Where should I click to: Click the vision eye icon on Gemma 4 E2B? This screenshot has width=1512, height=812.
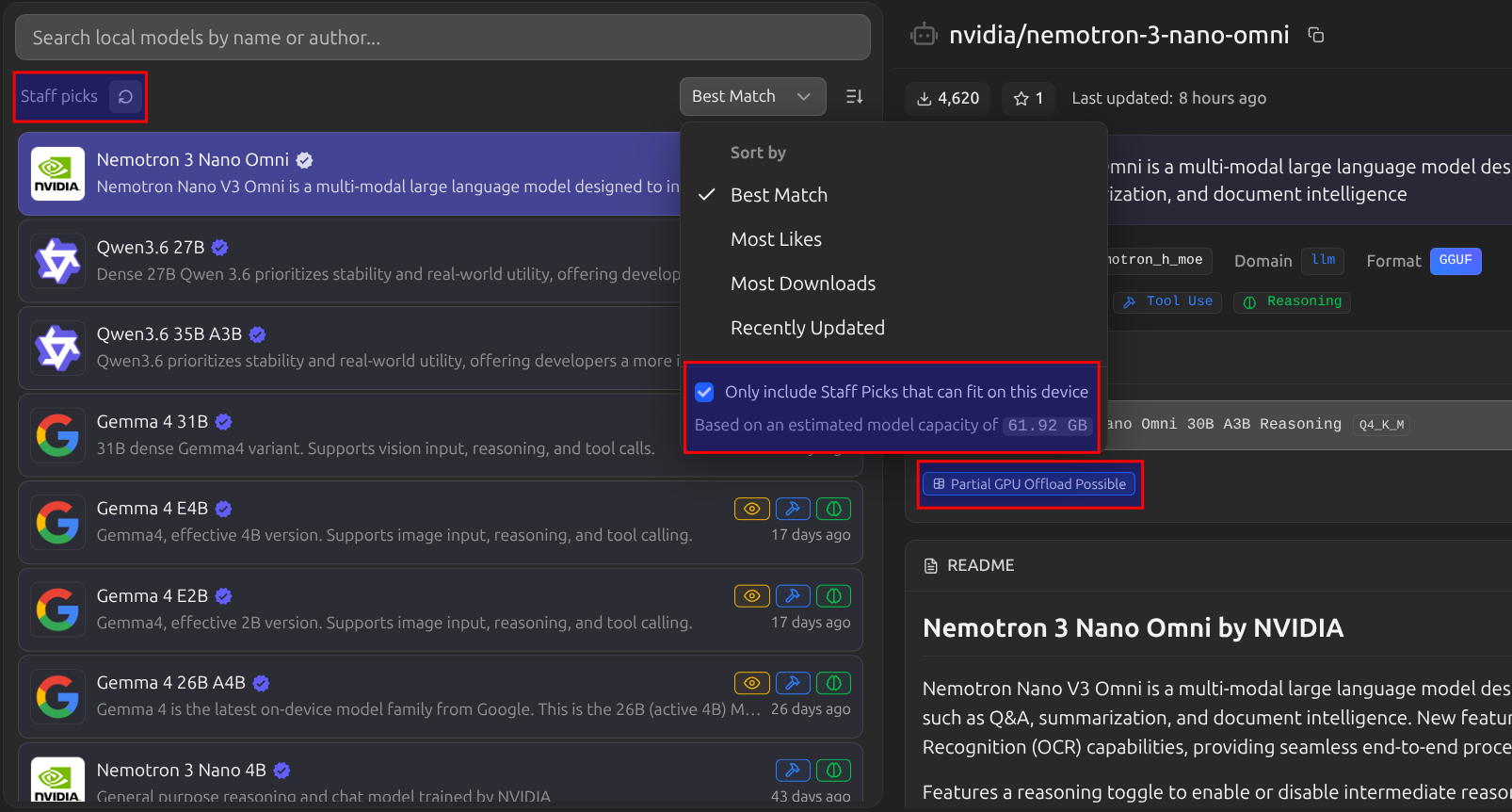coord(752,596)
